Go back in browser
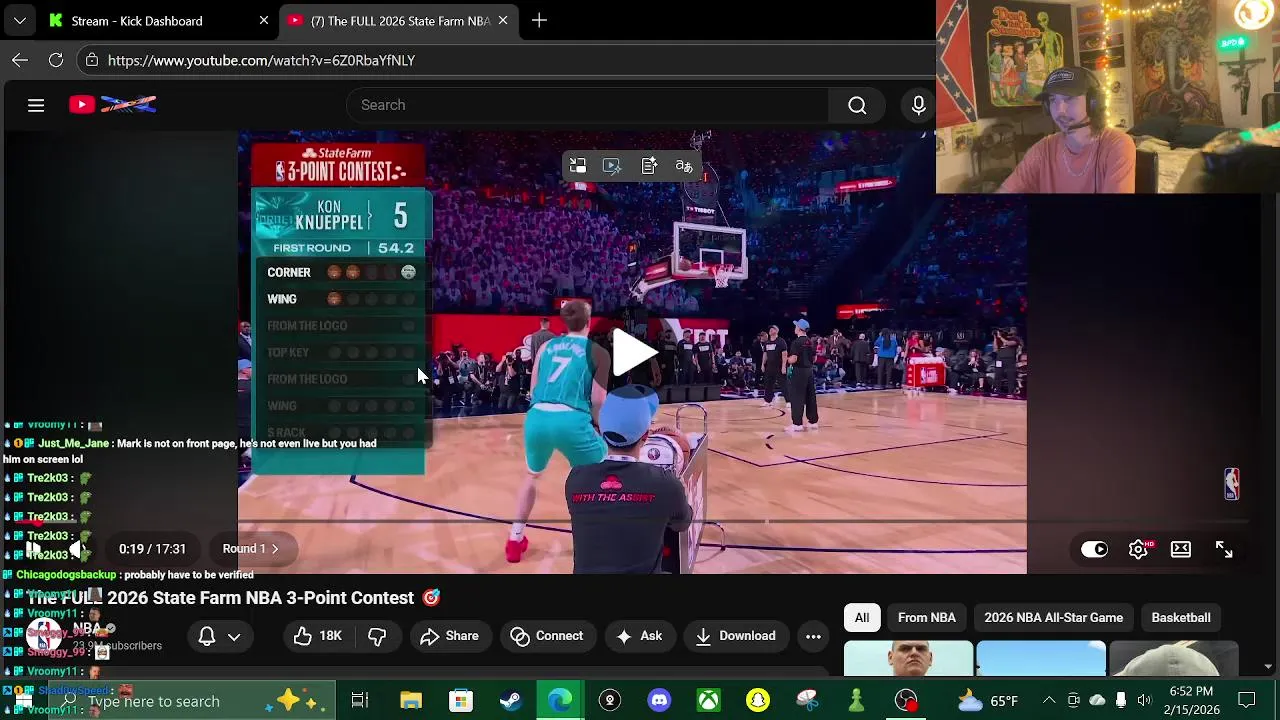 (x=20, y=60)
